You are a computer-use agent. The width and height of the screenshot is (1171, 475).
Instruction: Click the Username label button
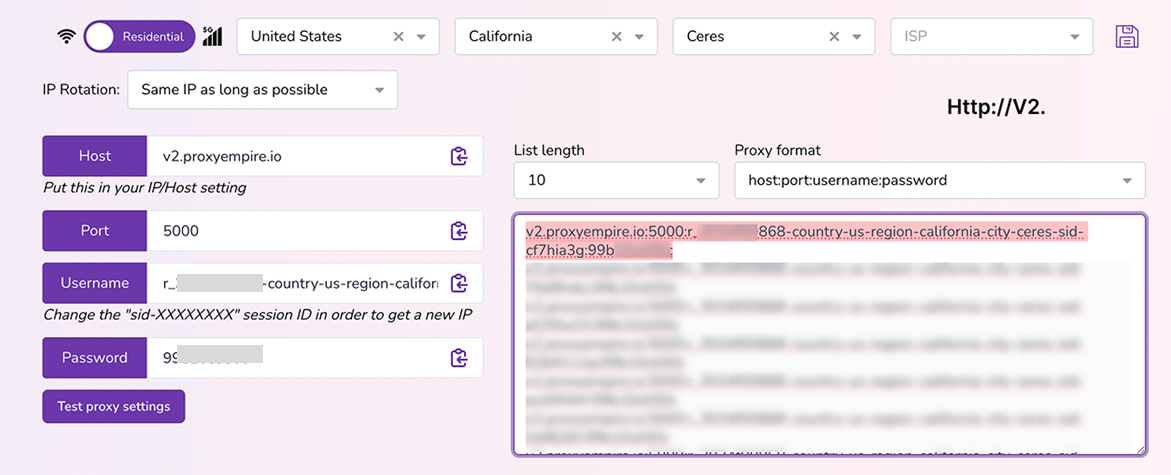pyautogui.click(x=95, y=283)
